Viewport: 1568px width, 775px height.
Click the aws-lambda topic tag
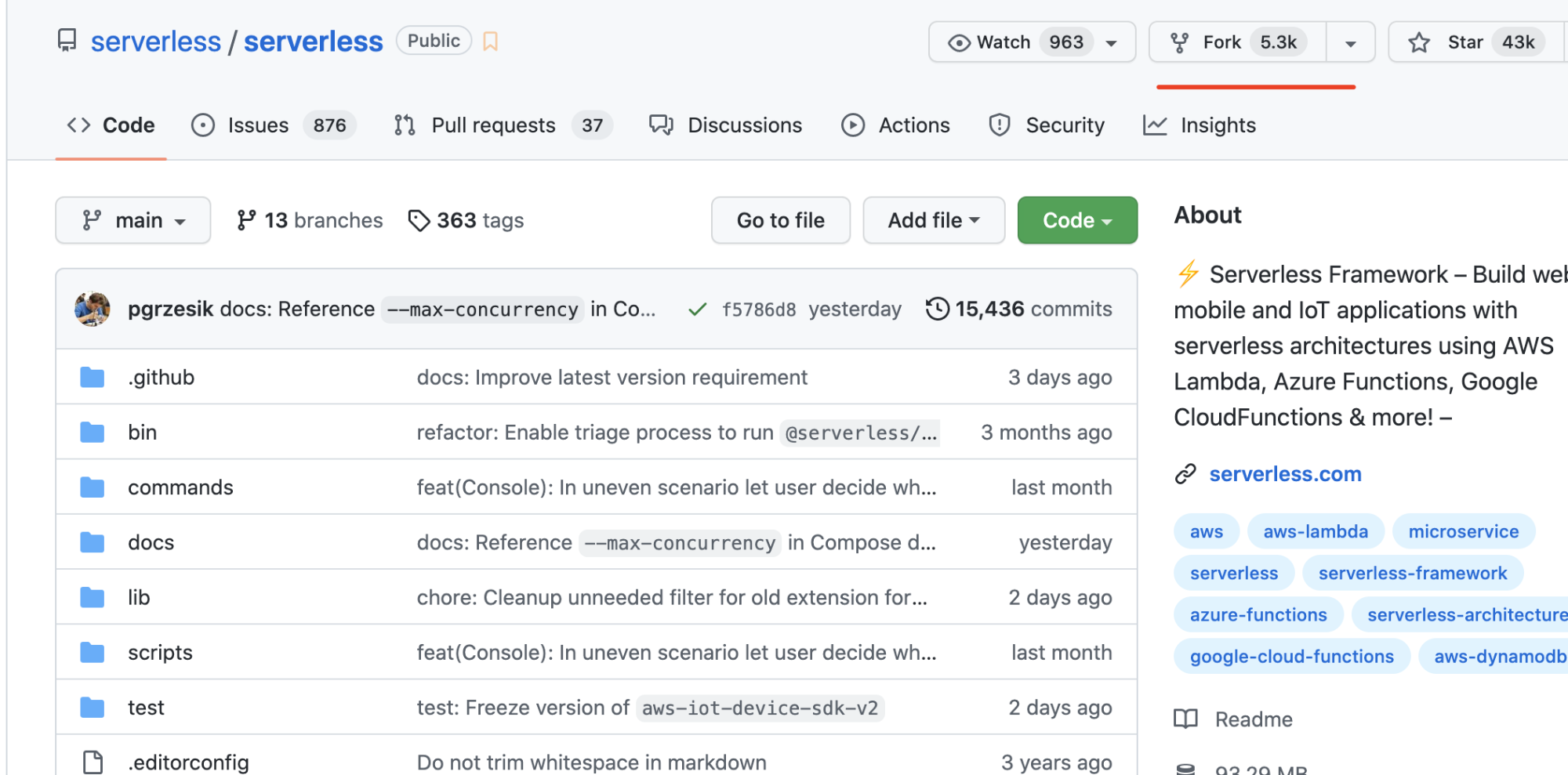point(1316,531)
